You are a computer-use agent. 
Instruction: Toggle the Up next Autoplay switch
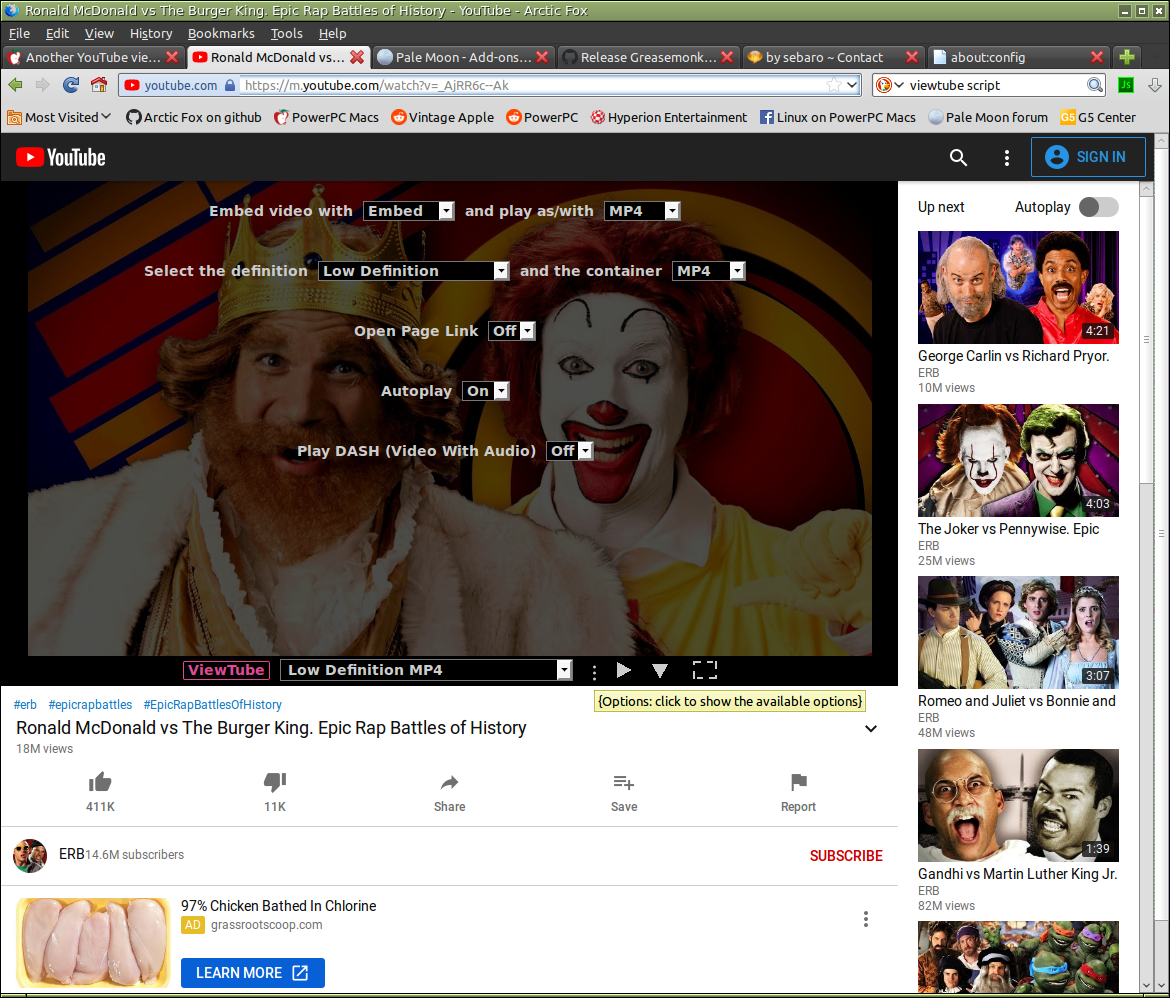[x=1099, y=207]
